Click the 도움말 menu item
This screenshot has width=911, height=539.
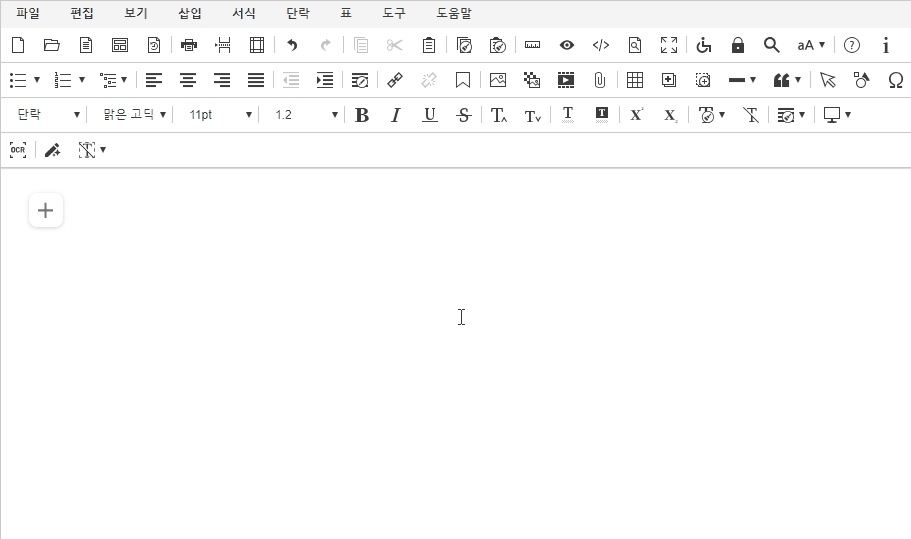454,14
